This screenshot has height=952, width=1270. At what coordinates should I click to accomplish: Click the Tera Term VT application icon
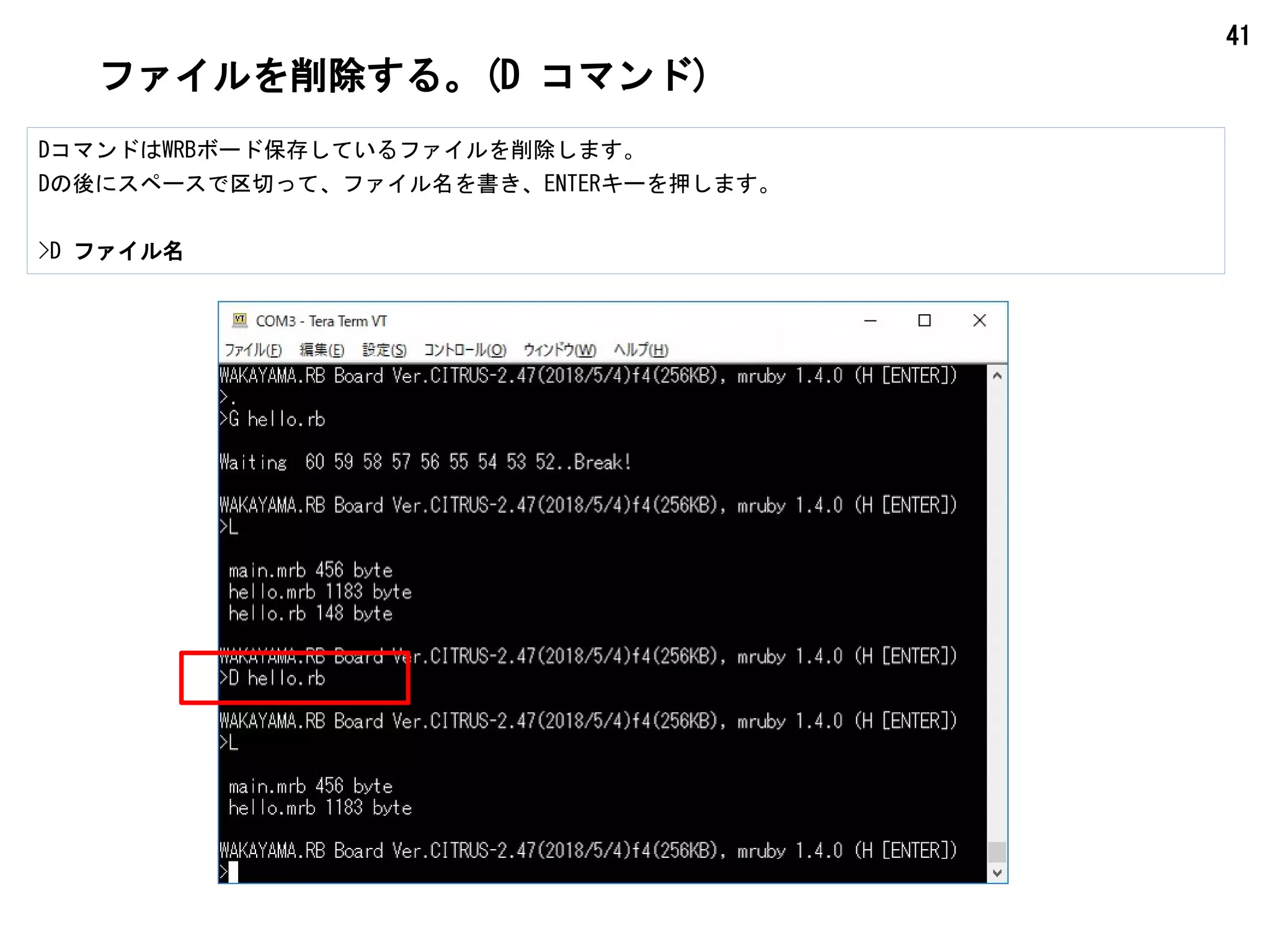point(239,320)
